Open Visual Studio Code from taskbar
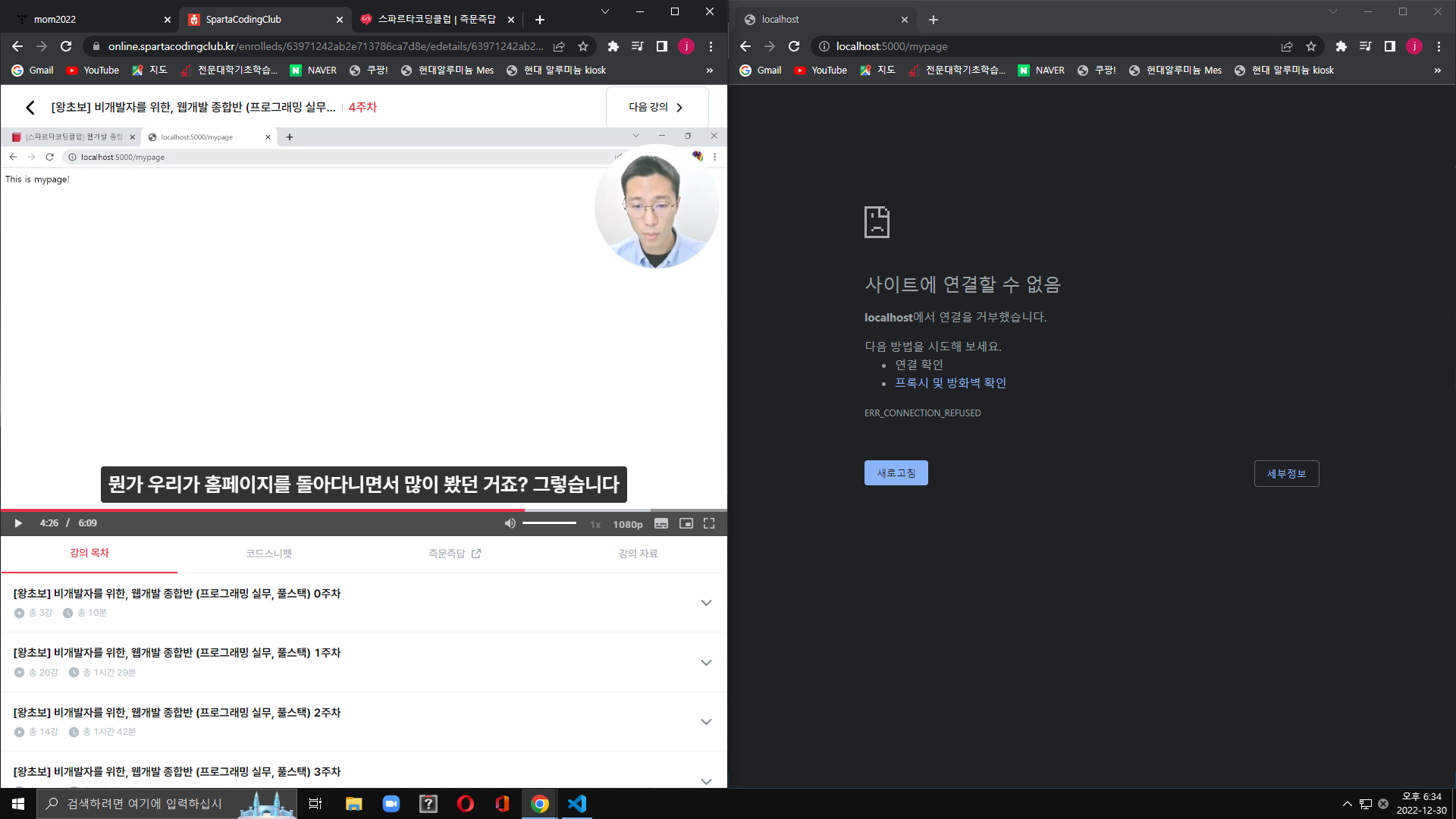 click(577, 804)
